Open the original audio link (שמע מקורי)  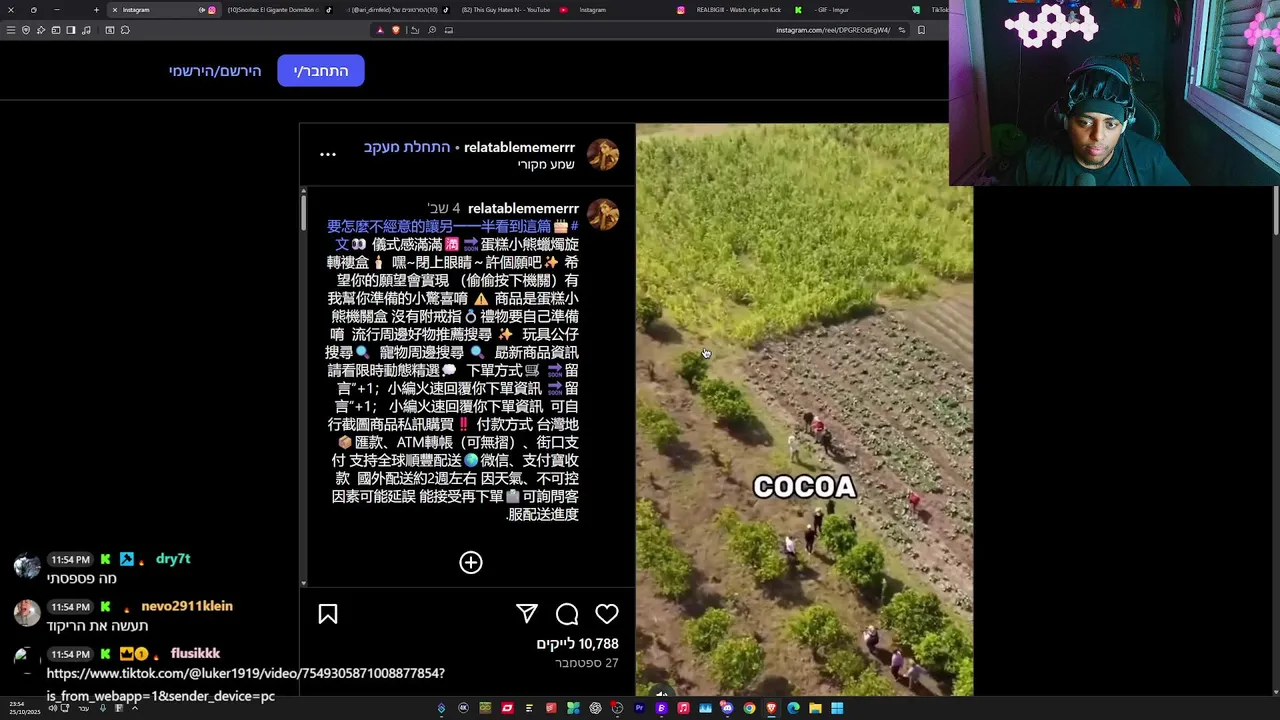tap(546, 164)
